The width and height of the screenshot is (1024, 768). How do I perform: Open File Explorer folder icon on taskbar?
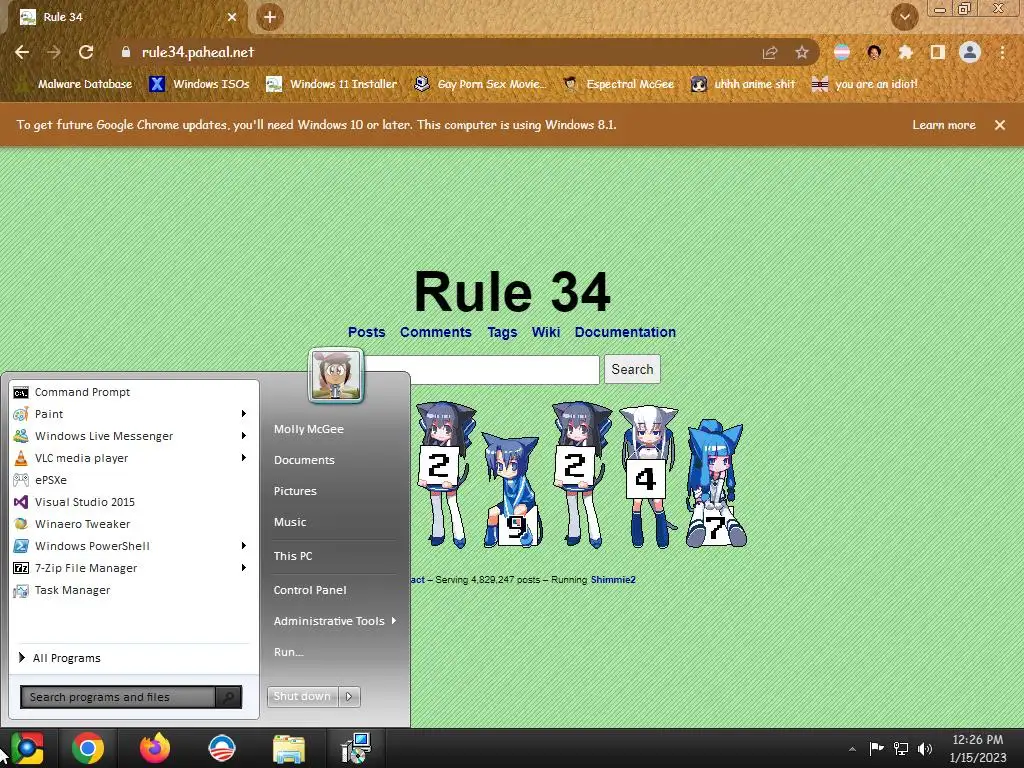point(289,748)
